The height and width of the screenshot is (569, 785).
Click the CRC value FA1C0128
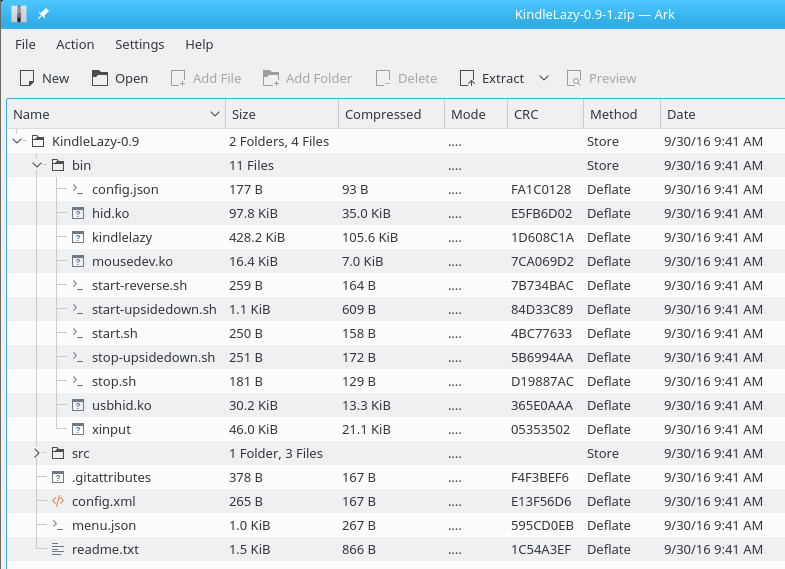pos(541,189)
